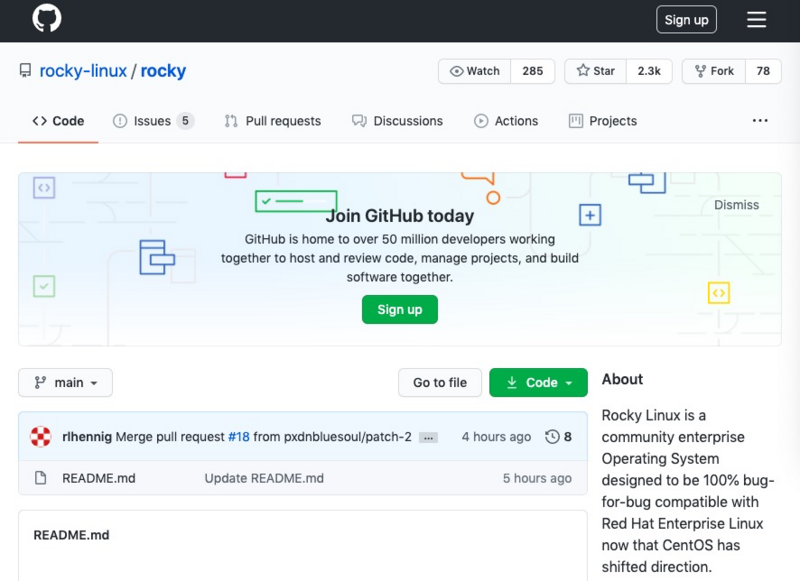
Task: View the 8 commits count
Action: point(568,437)
